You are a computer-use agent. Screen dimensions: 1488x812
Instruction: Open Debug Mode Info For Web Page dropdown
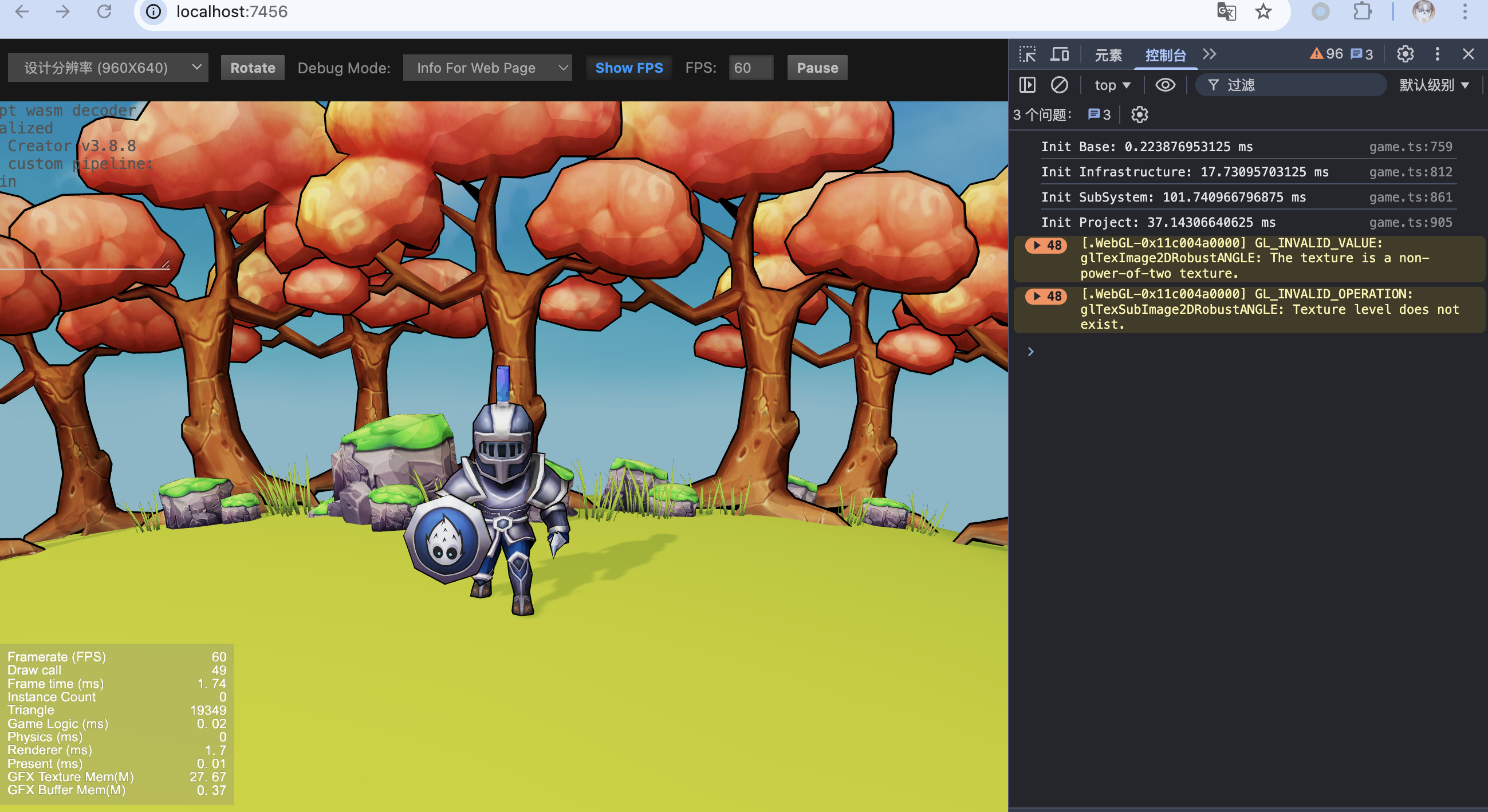(487, 68)
